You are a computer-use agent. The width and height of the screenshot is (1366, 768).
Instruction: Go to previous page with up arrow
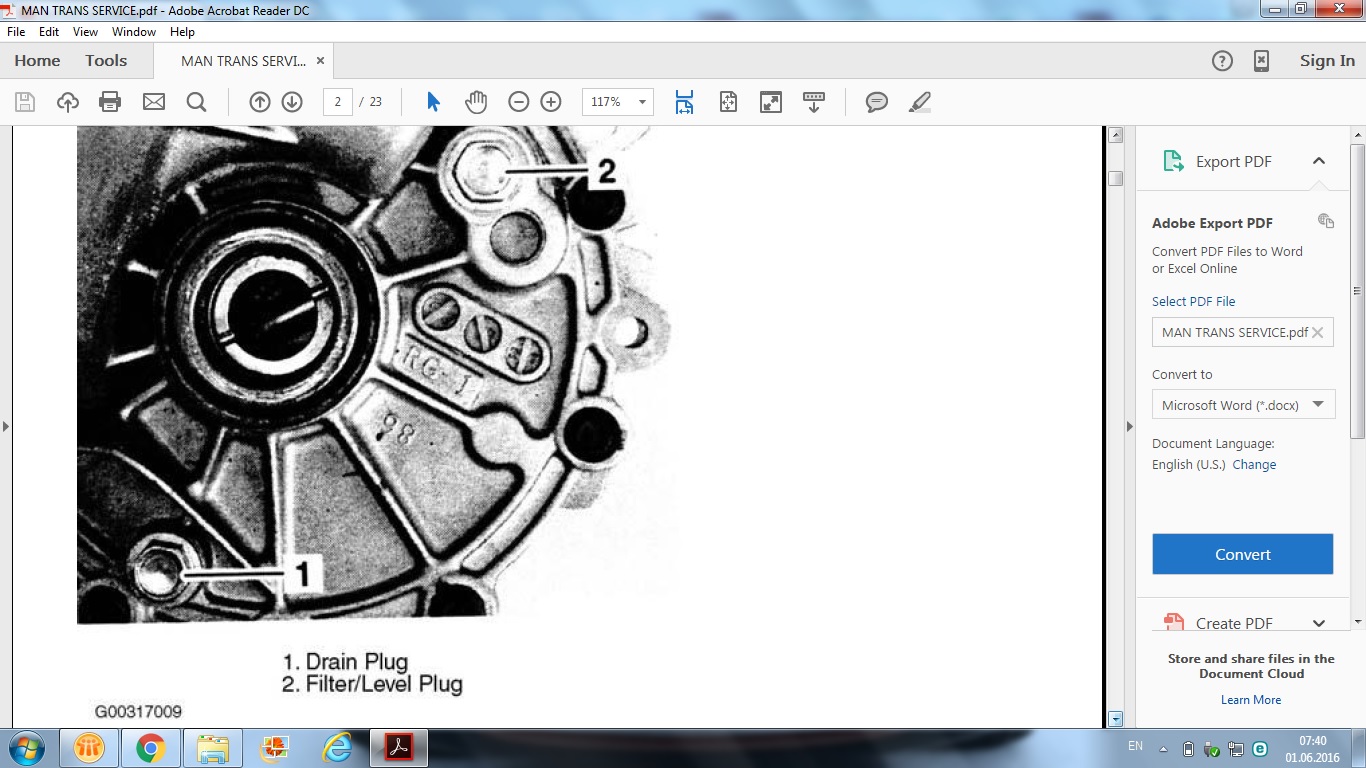pos(260,102)
